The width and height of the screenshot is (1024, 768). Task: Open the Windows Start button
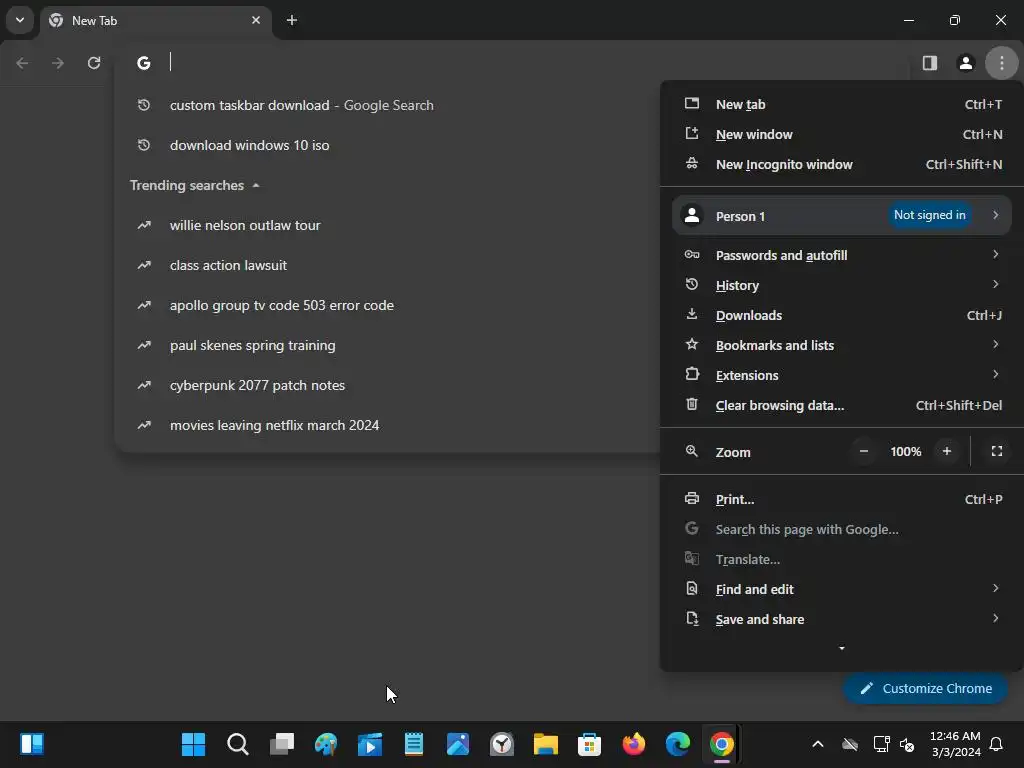pyautogui.click(x=193, y=744)
